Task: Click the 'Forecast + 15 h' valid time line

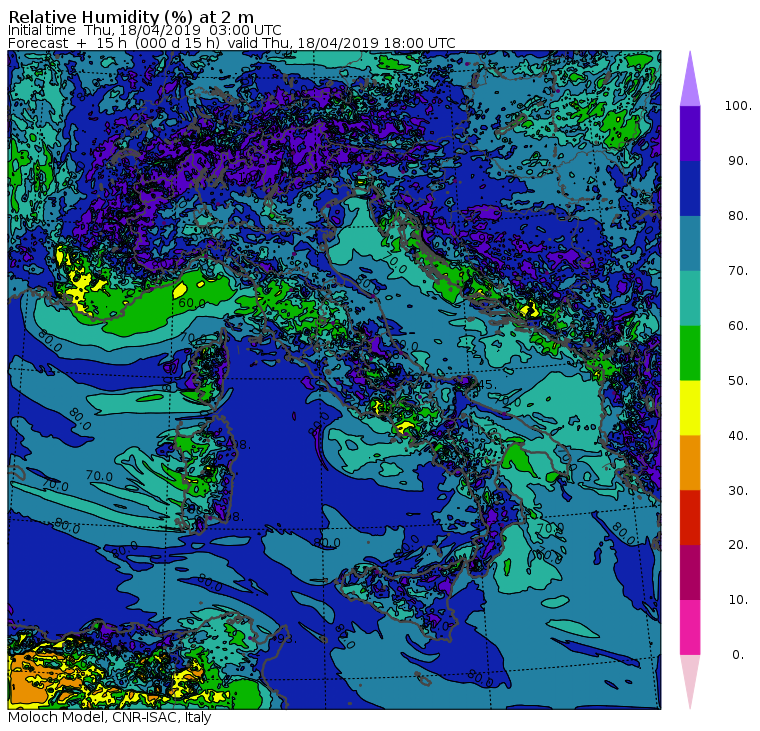Action: tap(232, 43)
